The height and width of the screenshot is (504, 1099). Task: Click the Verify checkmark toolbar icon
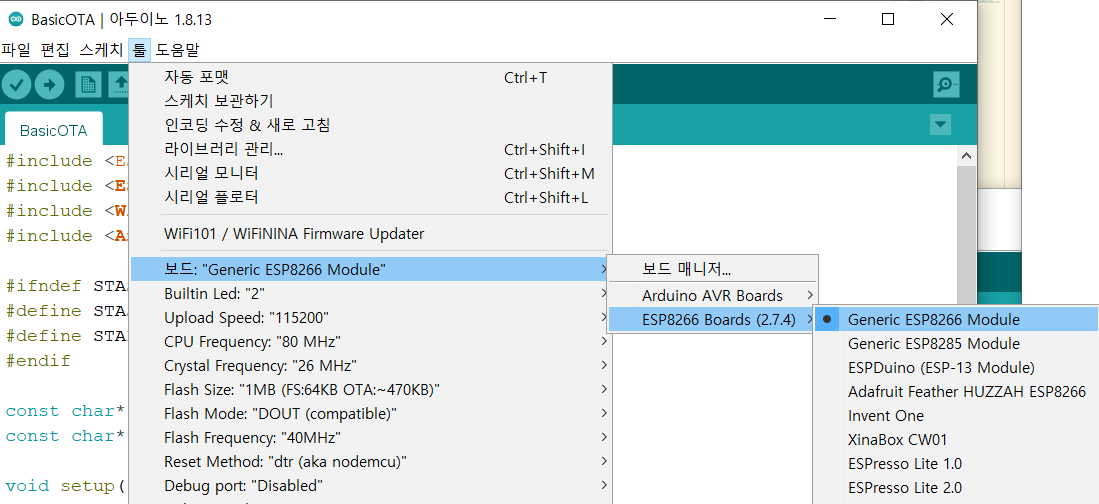coord(17,85)
